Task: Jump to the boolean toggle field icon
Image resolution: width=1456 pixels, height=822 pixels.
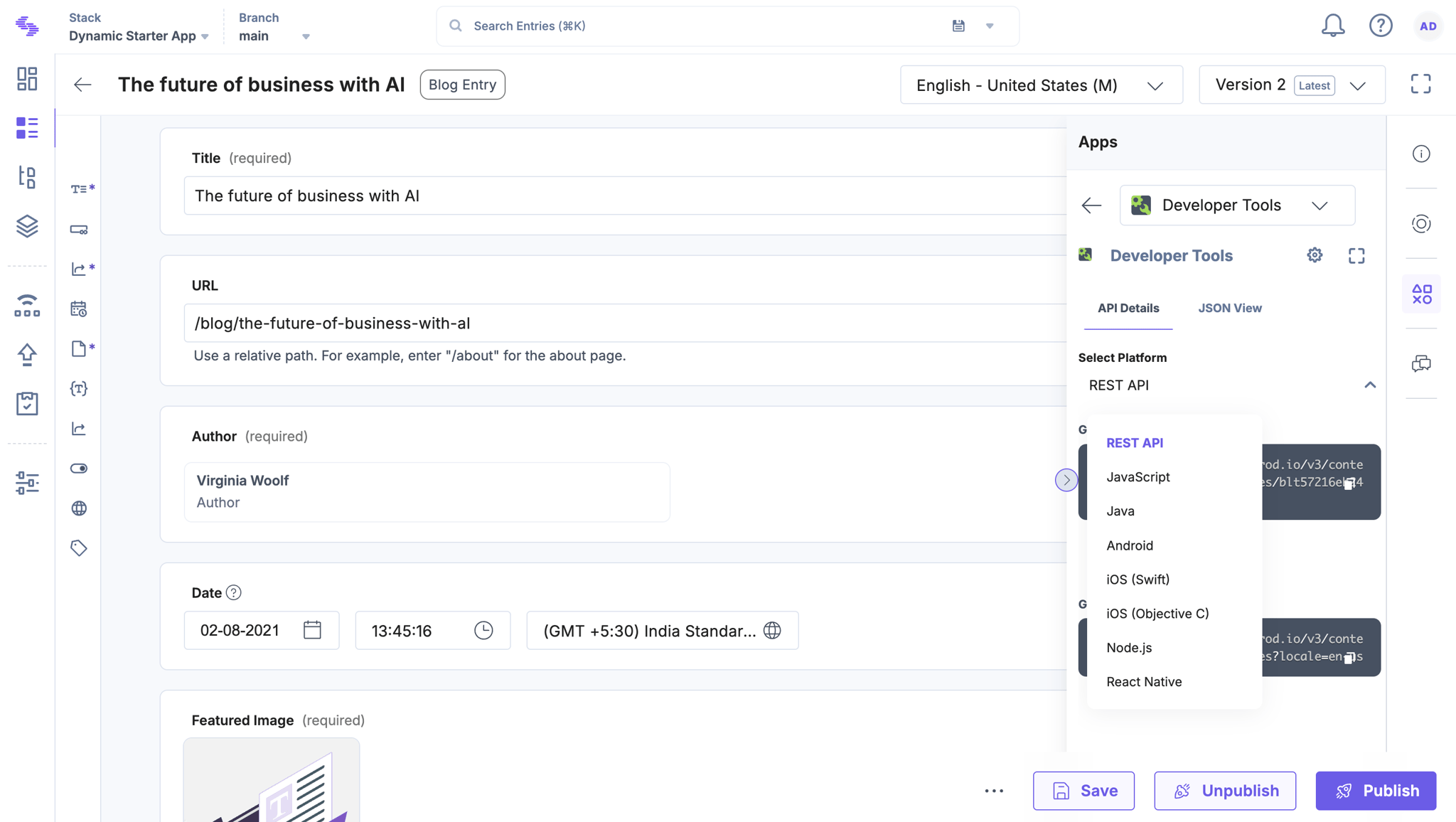Action: pos(79,468)
